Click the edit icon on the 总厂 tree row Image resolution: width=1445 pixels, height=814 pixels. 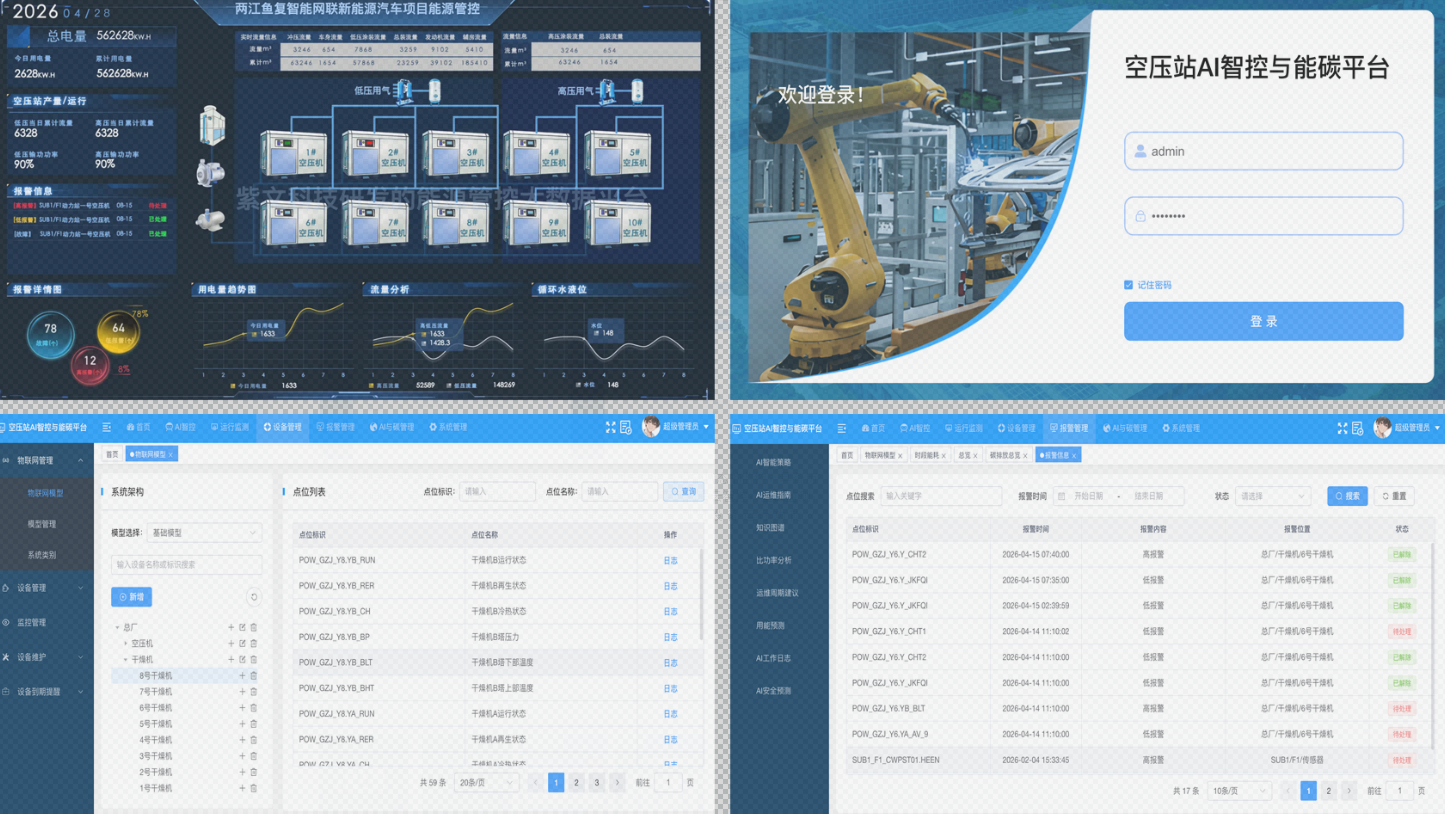pos(242,628)
